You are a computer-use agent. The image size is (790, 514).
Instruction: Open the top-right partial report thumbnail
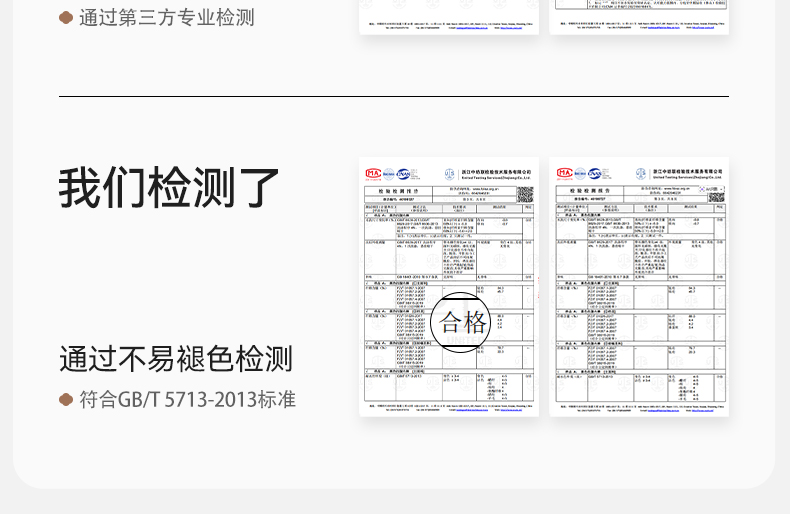(x=639, y=17)
